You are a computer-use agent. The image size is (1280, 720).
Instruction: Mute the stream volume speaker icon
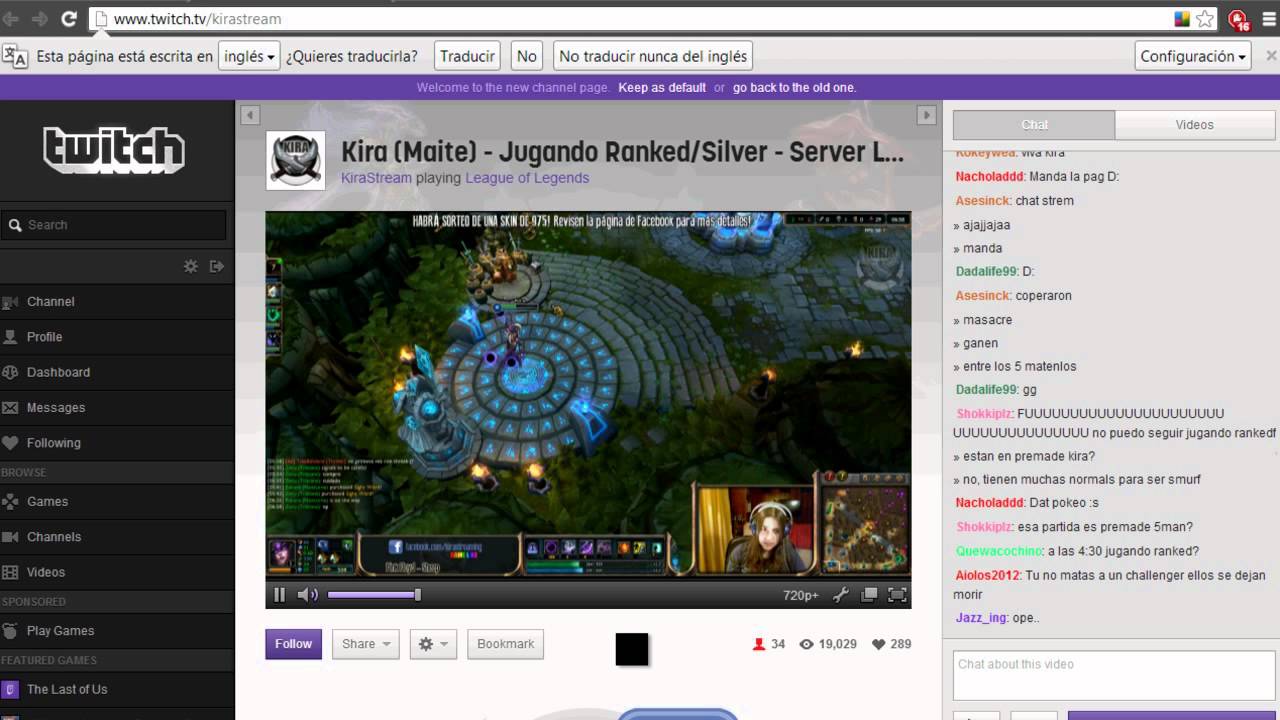[x=307, y=595]
